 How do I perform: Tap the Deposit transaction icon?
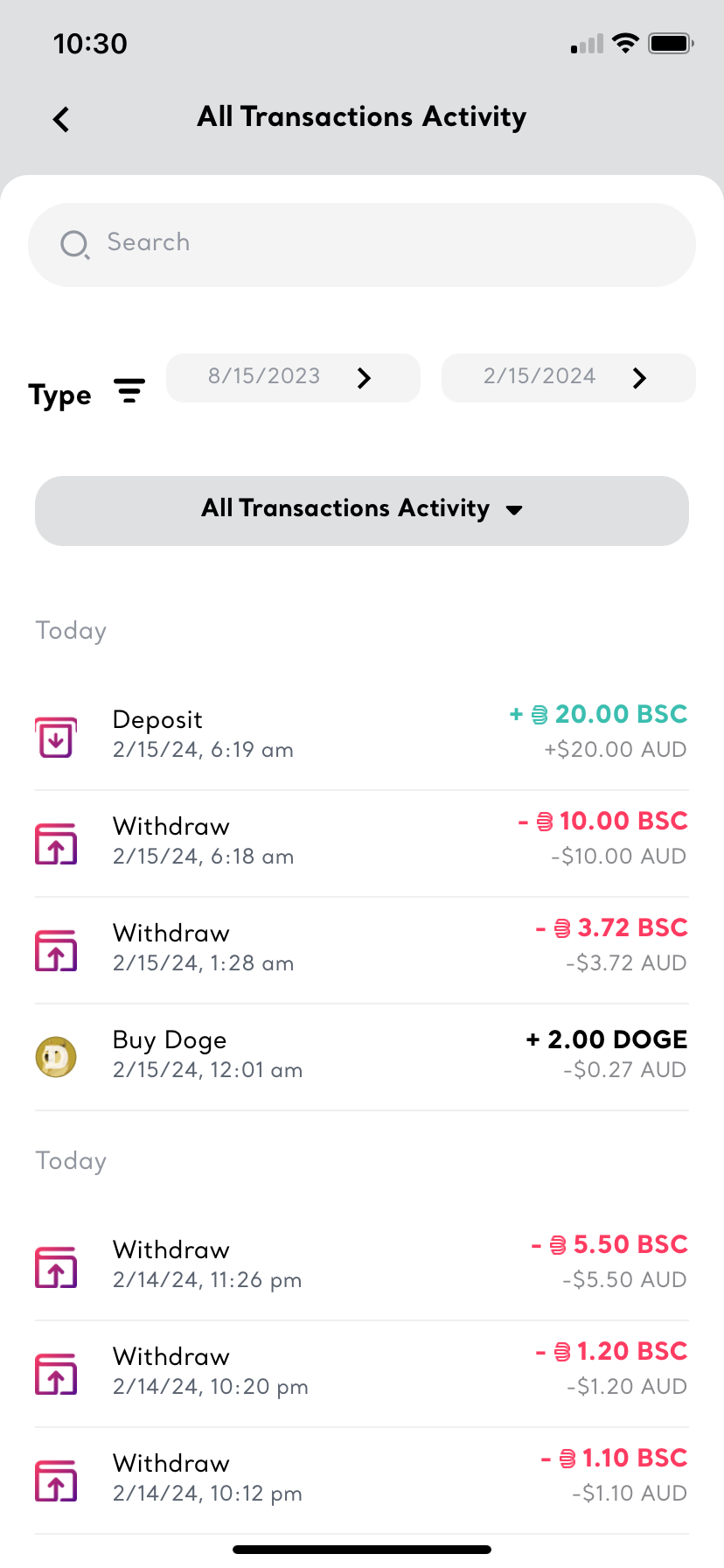pos(56,737)
